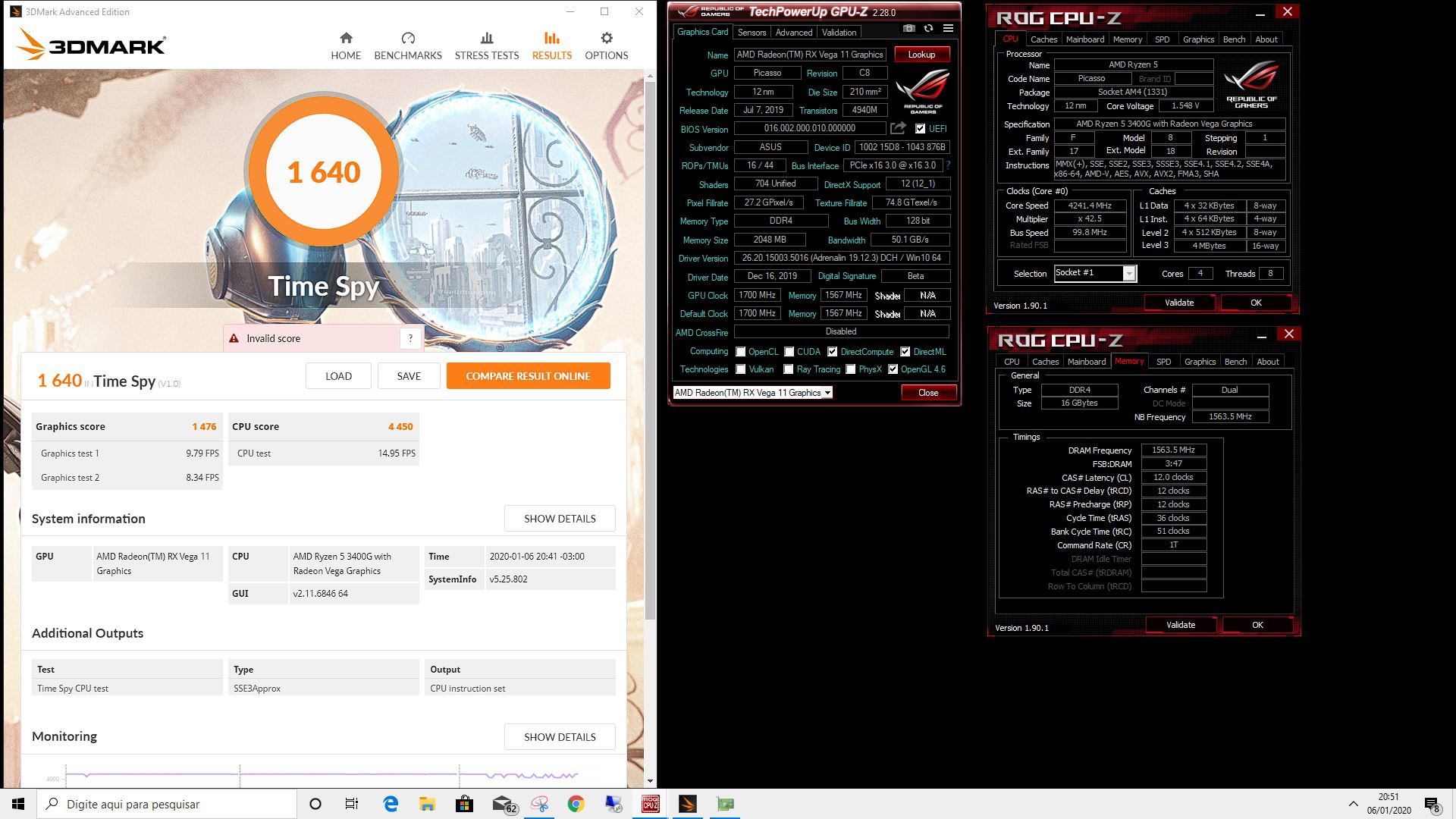The width and height of the screenshot is (1456, 819).
Task: Launch Microsoft Edge from taskbar
Action: coord(391,804)
